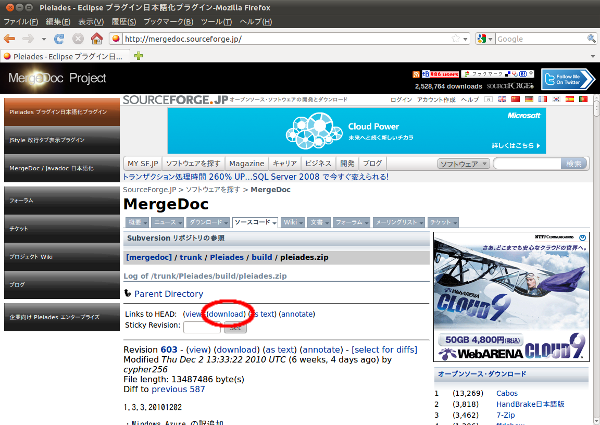Select the Pleiades - Eclipse browser tab
Viewport: 600px width, 425px height.
(64, 56)
